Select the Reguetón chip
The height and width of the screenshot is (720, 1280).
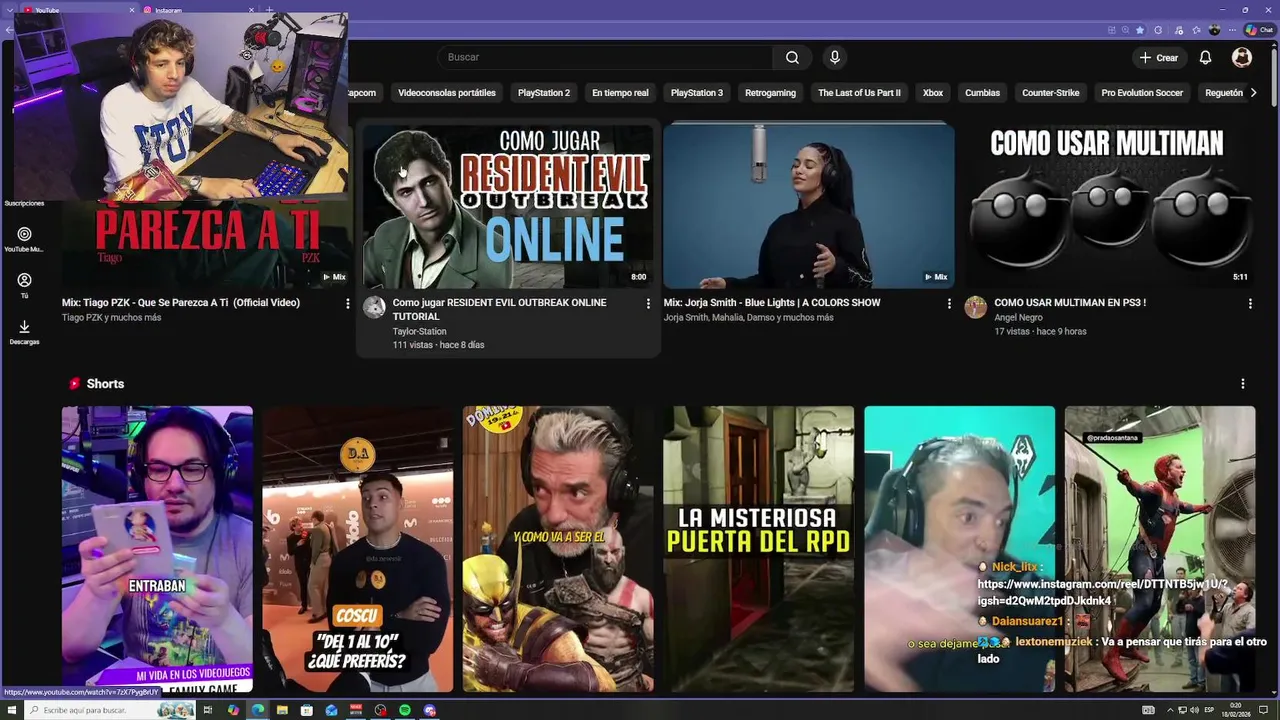[x=1222, y=93]
